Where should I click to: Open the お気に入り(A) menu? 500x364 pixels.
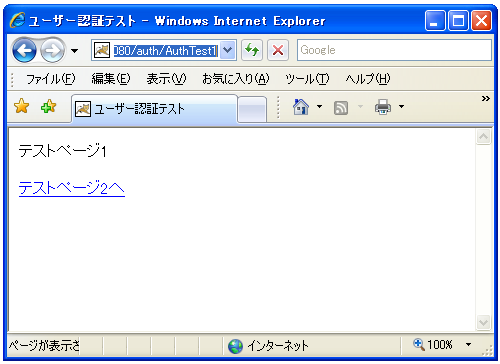tap(236, 79)
